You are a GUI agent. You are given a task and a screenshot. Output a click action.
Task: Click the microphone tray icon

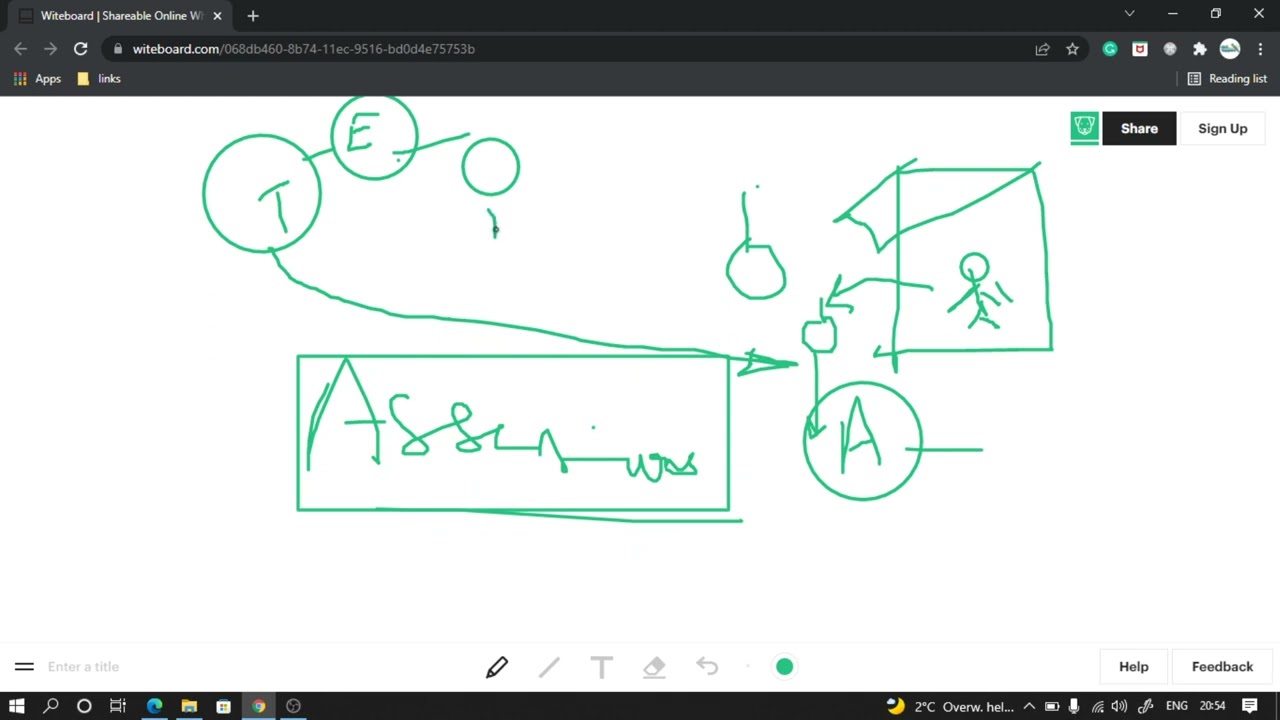1074,706
